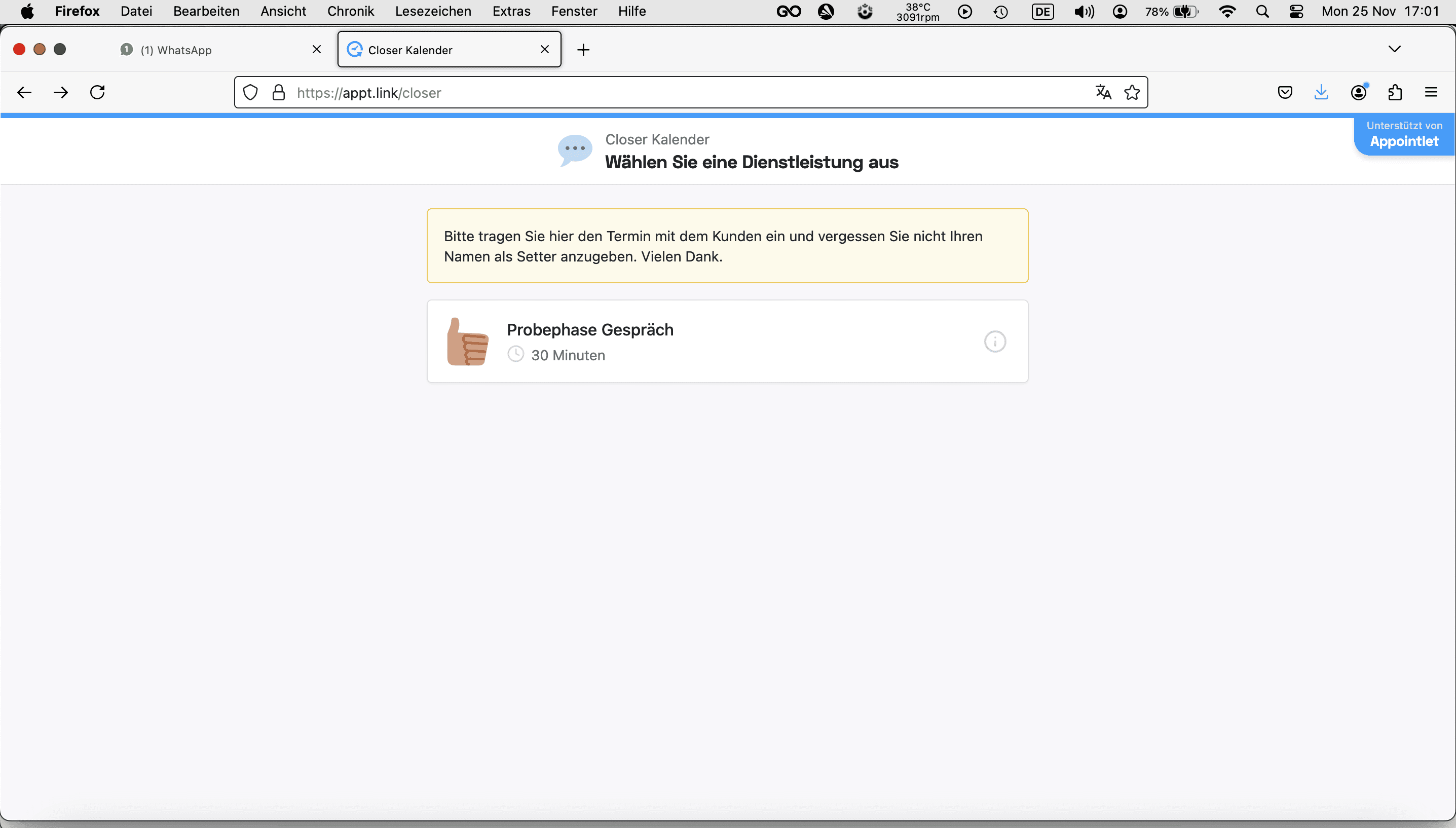Open the Chronik menu
Image resolution: width=1456 pixels, height=828 pixels.
[350, 11]
